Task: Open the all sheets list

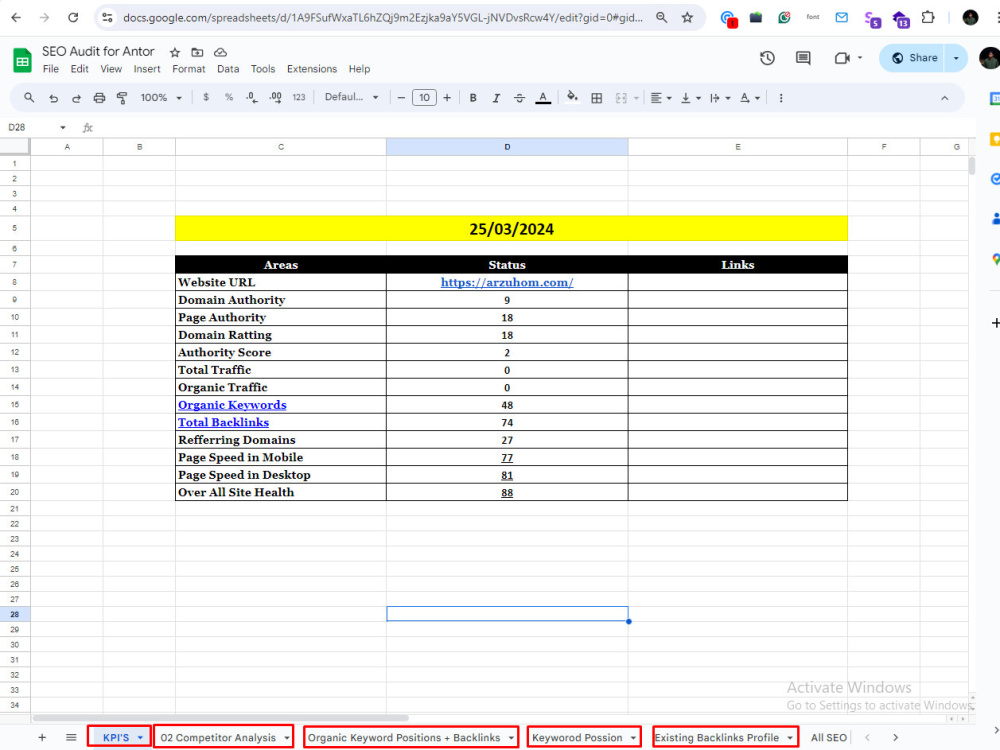Action: (71, 737)
